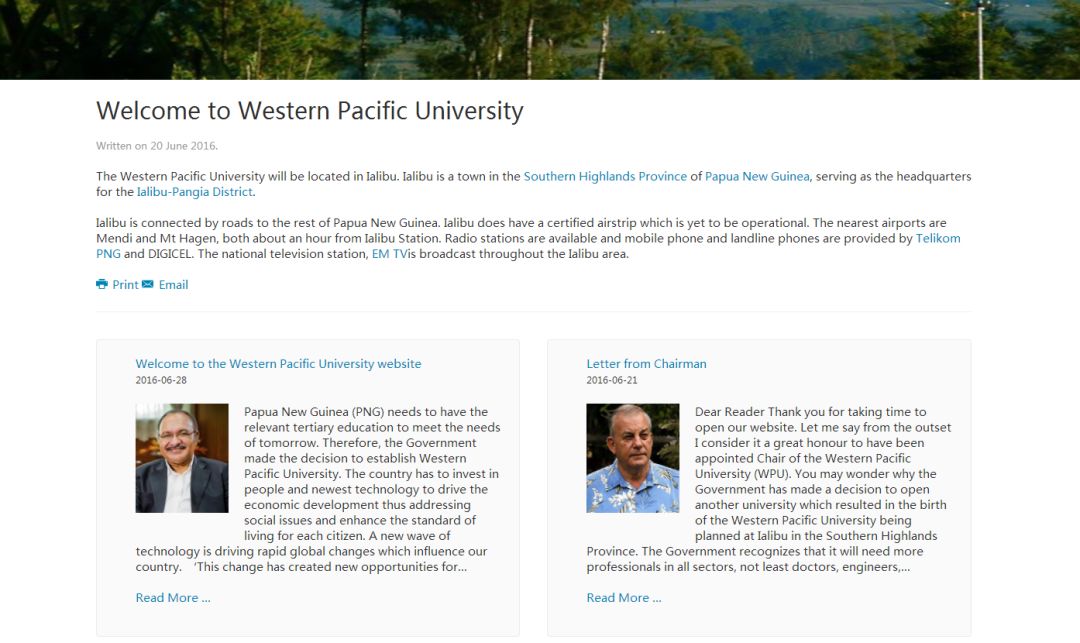The width and height of the screenshot is (1080, 643).
Task: Click the envelope icon beside Email
Action: click(148, 284)
